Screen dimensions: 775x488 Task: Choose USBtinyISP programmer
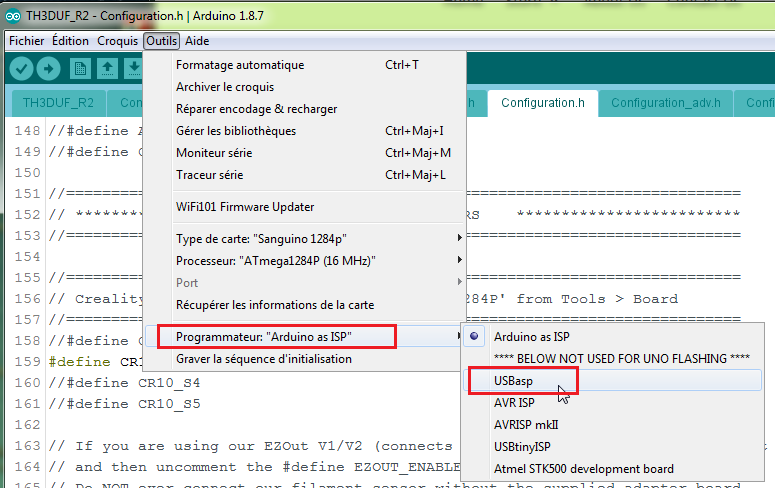click(x=613, y=447)
